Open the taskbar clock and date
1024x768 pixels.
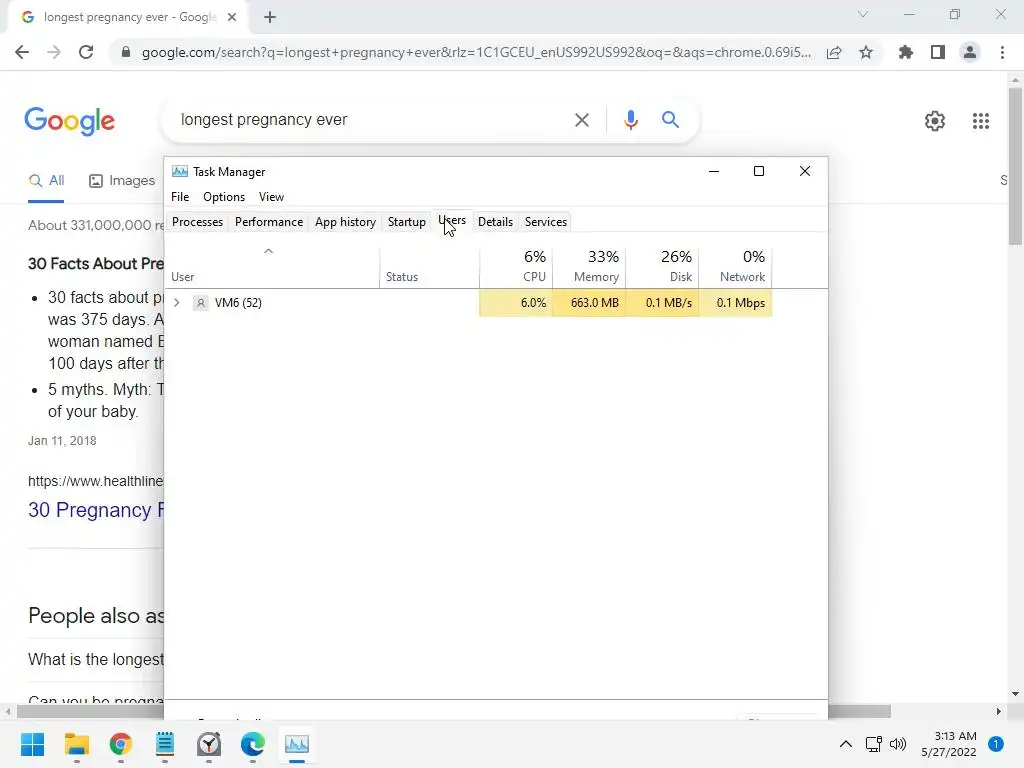click(949, 744)
